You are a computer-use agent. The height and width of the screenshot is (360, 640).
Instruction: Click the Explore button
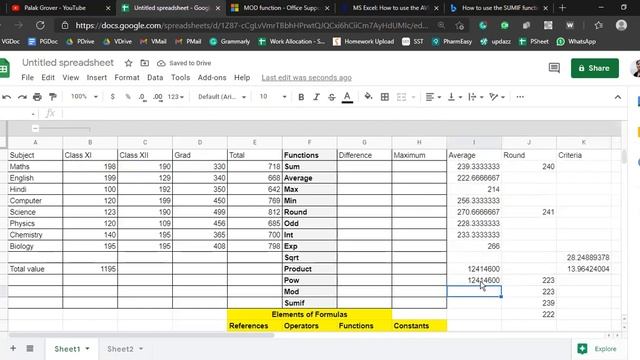pos(598,349)
